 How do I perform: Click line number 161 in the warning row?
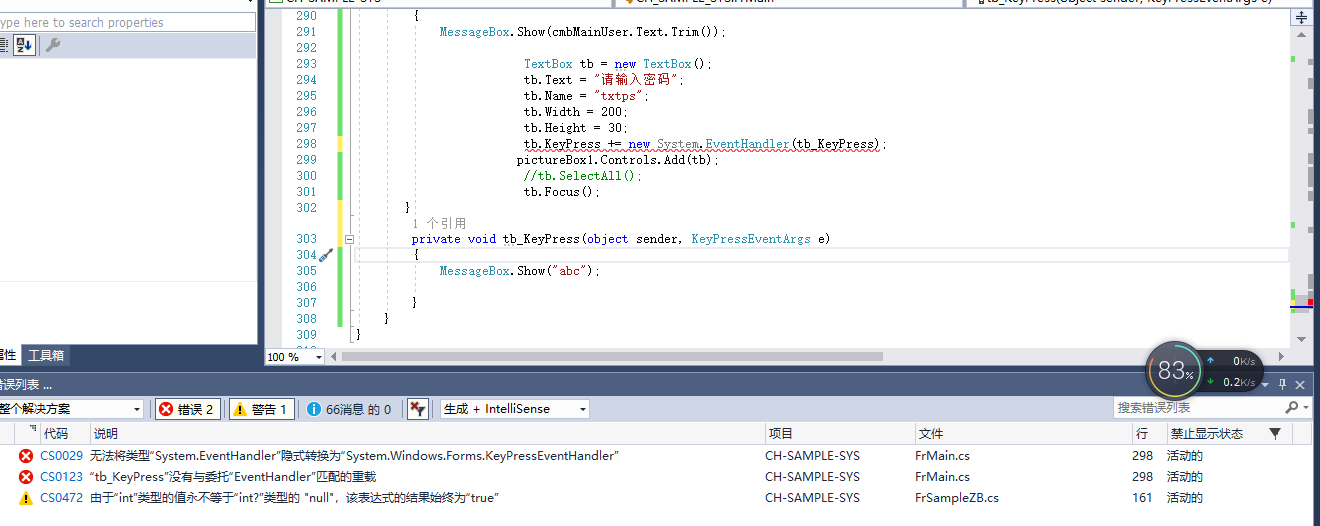tap(1143, 498)
